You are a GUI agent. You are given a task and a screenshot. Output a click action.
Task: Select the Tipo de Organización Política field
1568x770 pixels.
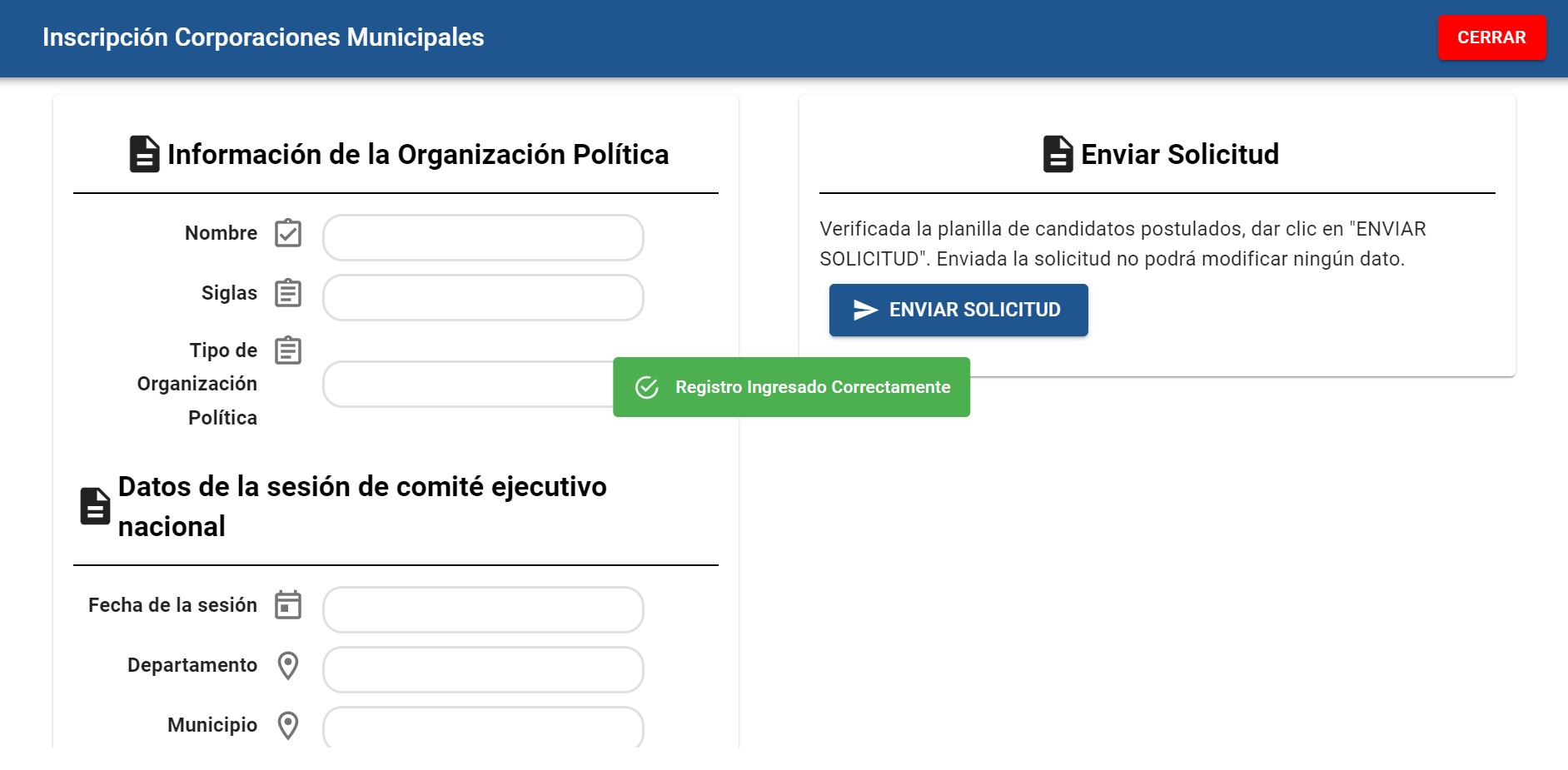pyautogui.click(x=468, y=385)
